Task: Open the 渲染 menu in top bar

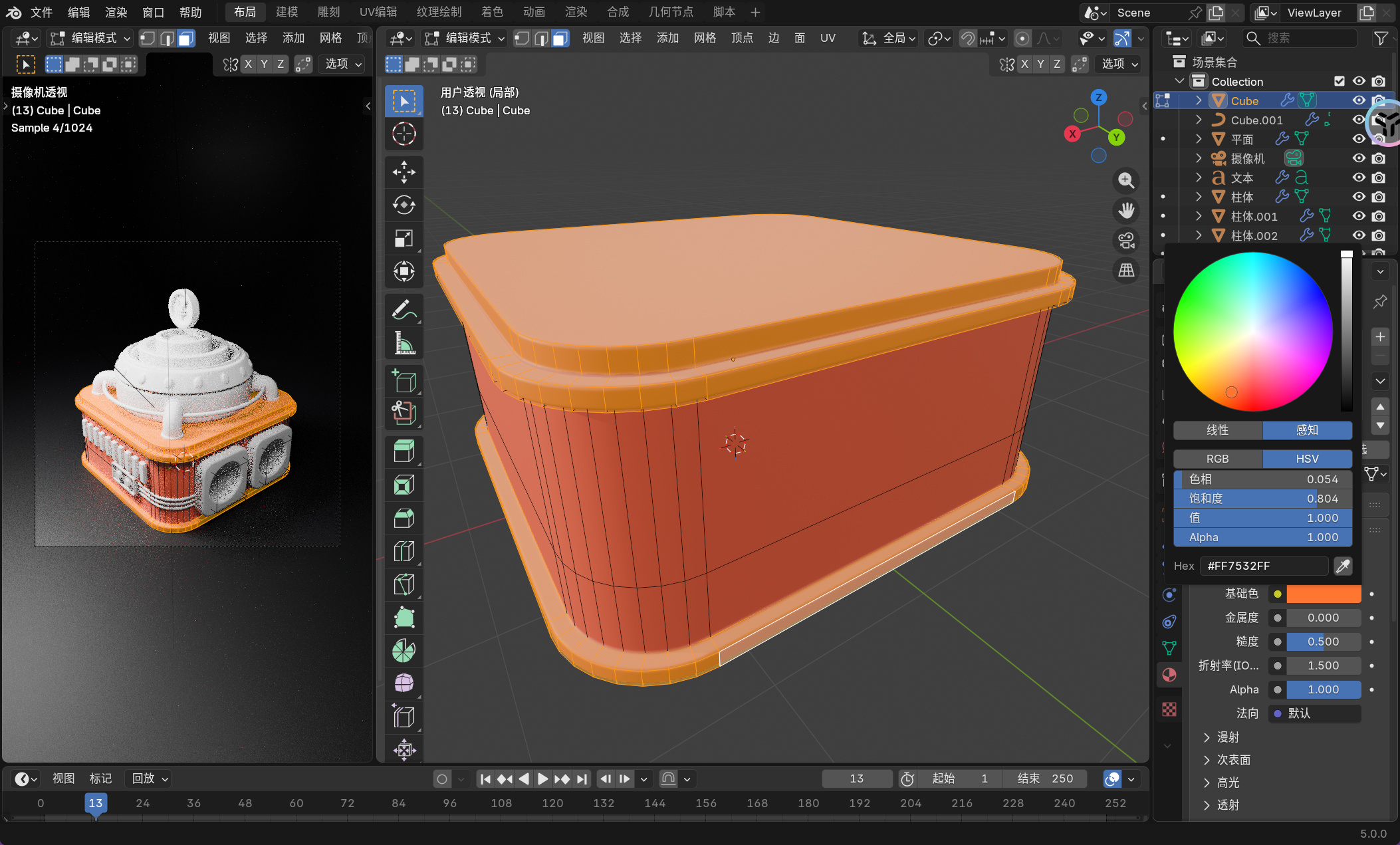Action: click(x=116, y=12)
